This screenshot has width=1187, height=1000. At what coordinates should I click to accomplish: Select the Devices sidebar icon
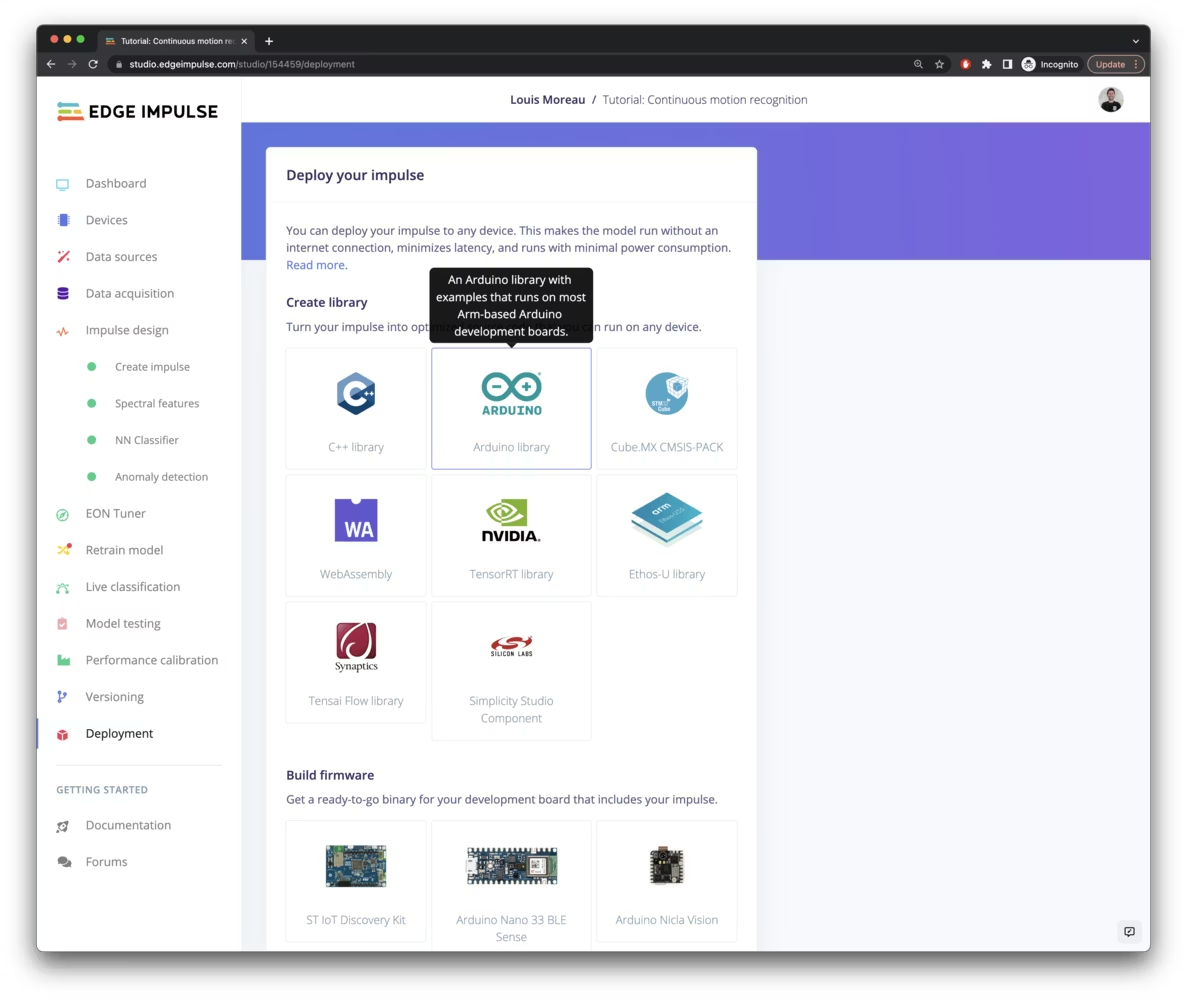[62, 219]
